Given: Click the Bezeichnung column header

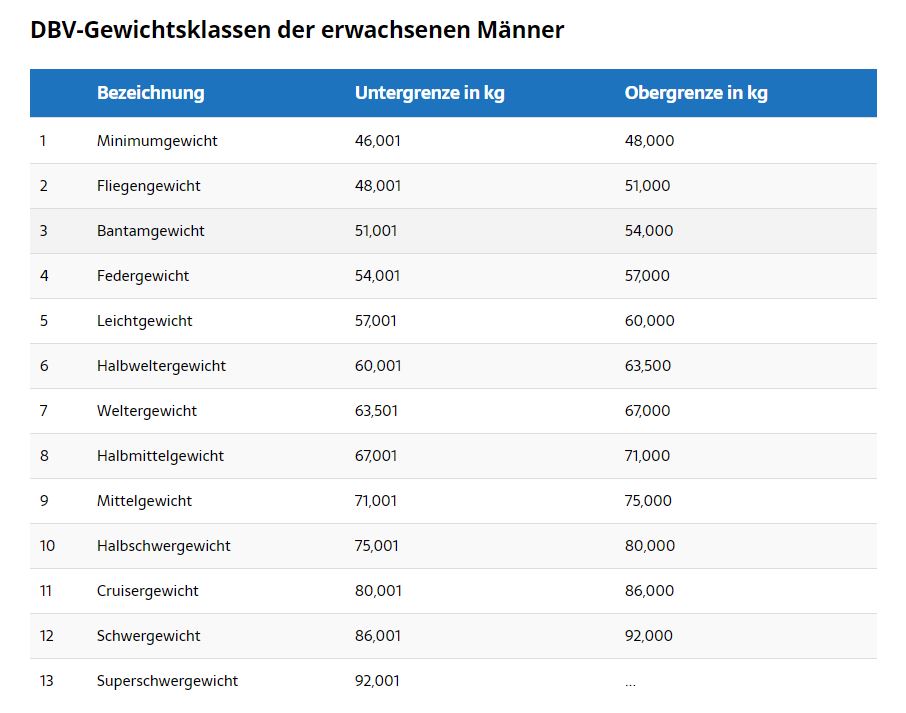Looking at the screenshot, I should pyautogui.click(x=151, y=92).
